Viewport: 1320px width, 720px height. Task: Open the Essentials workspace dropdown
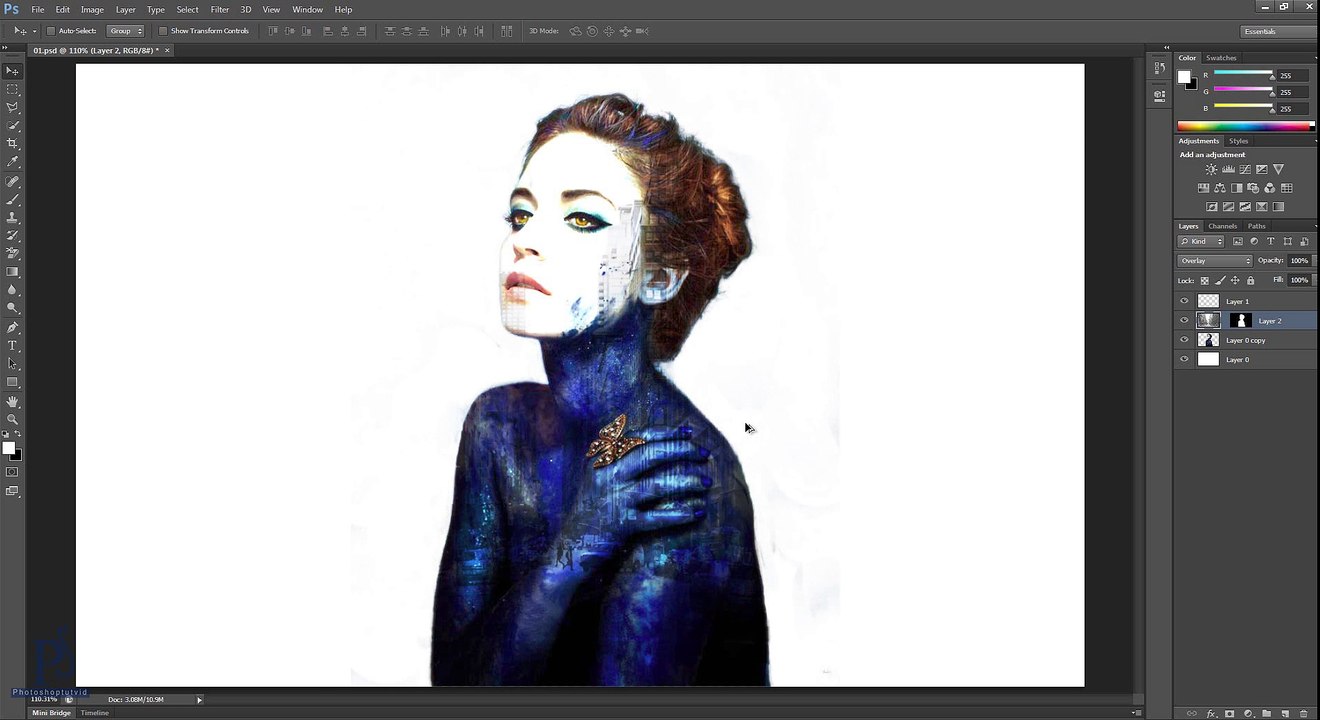1279,31
